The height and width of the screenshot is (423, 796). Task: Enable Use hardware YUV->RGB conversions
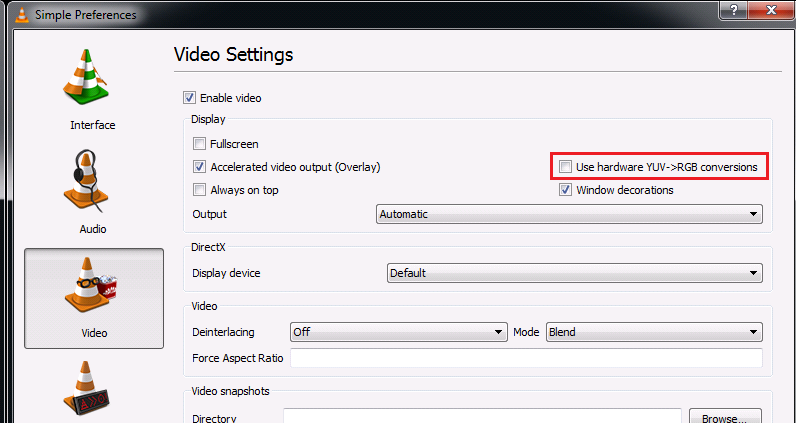click(566, 167)
